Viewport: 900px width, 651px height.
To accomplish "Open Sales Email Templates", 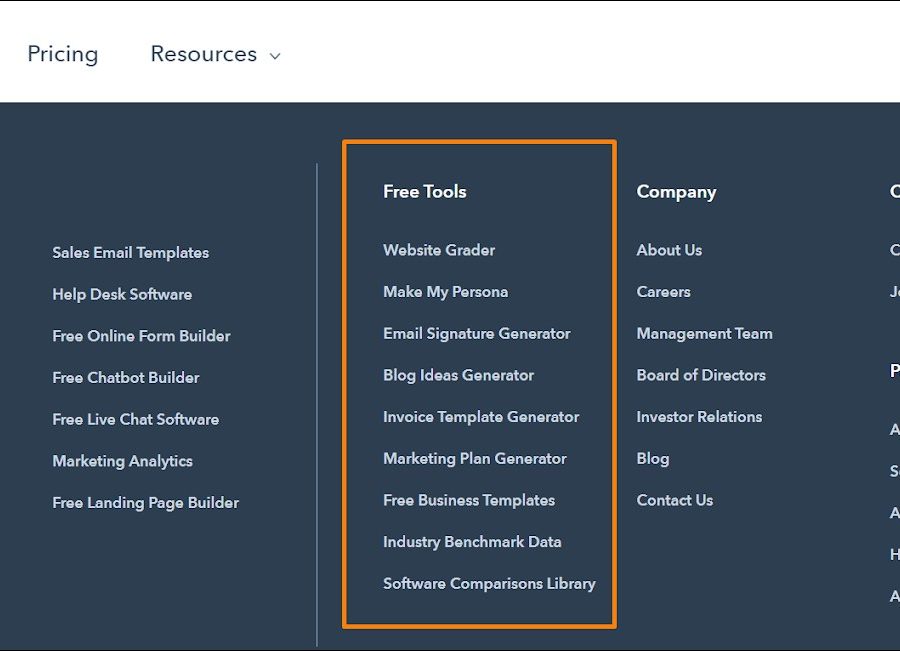I will coord(130,253).
